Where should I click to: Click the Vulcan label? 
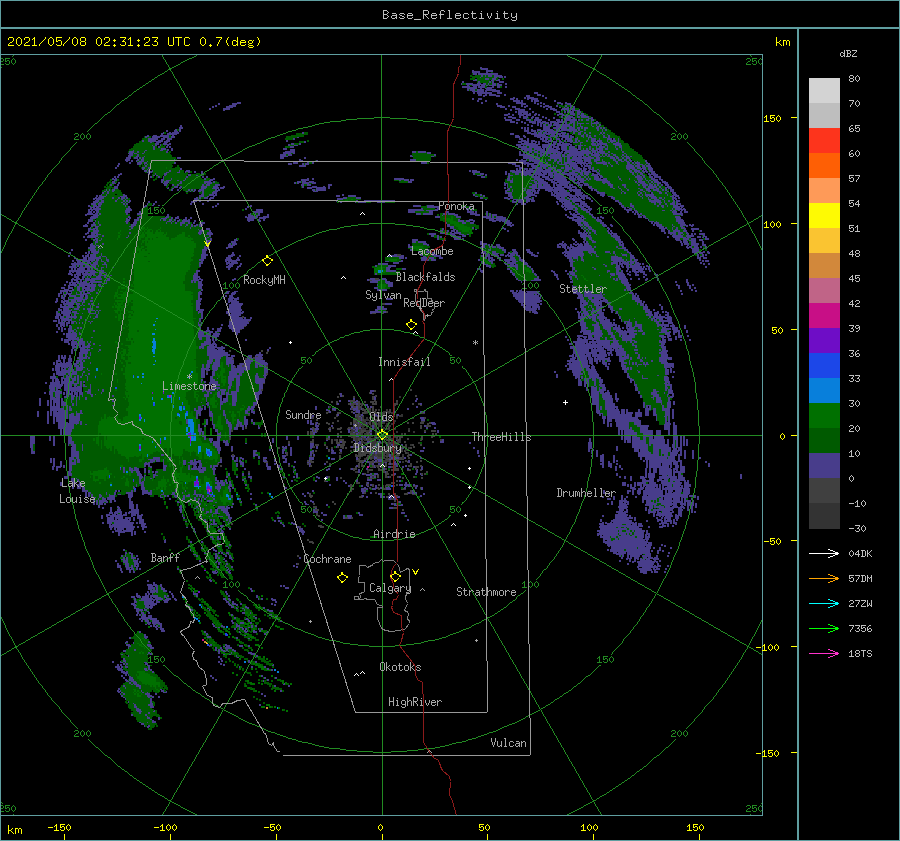click(x=508, y=743)
